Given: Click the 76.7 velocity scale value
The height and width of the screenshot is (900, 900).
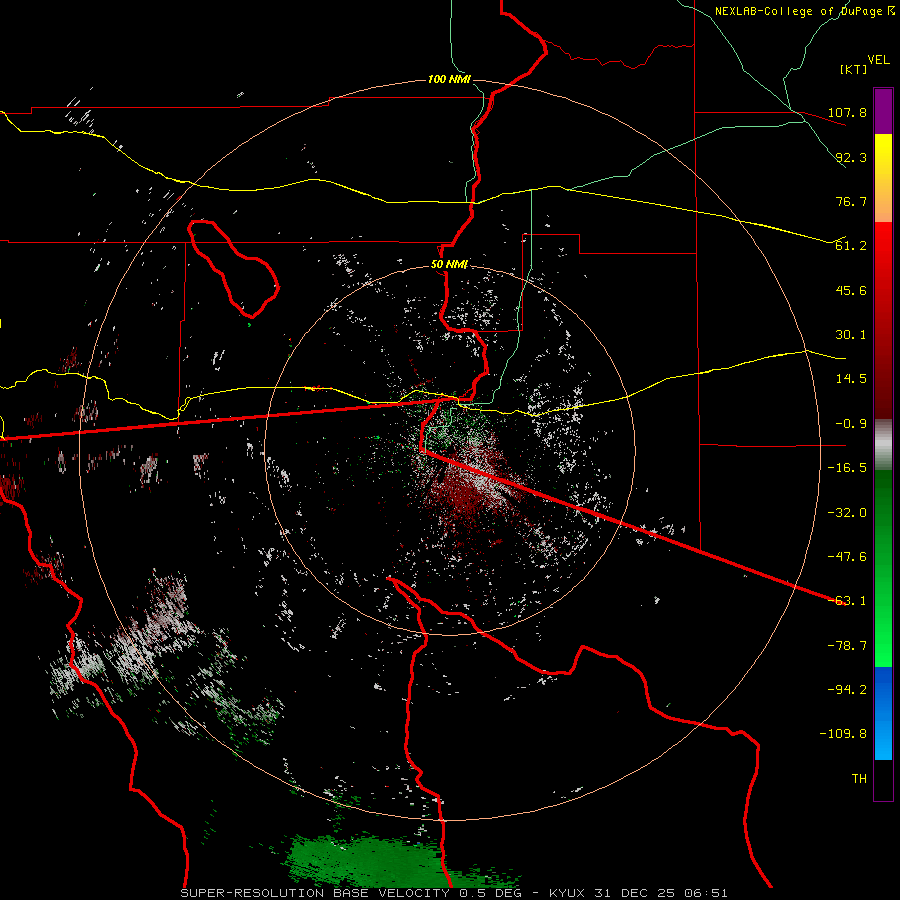Looking at the screenshot, I should [851, 201].
